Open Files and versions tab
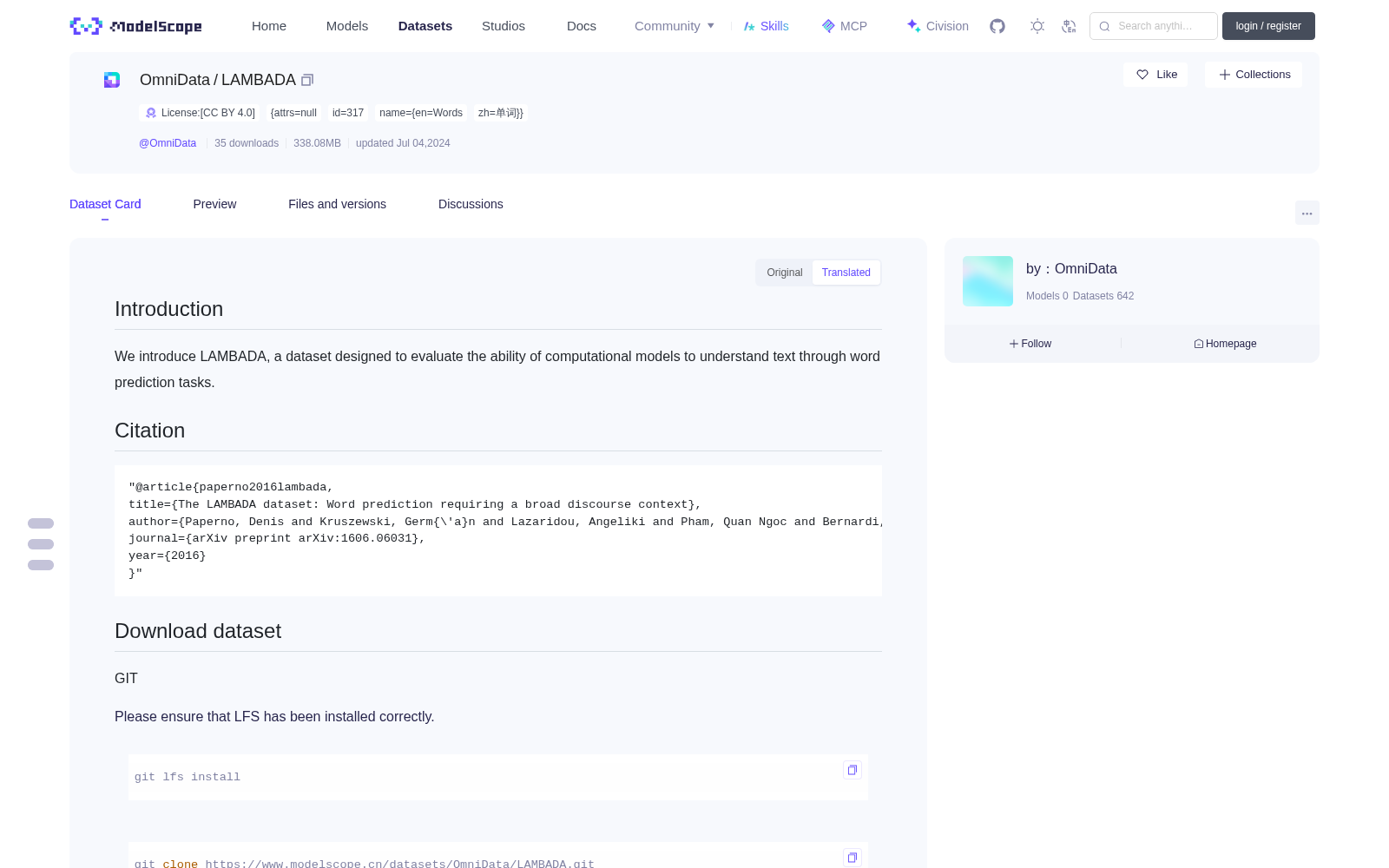Viewport: 1389px width, 868px height. click(337, 204)
